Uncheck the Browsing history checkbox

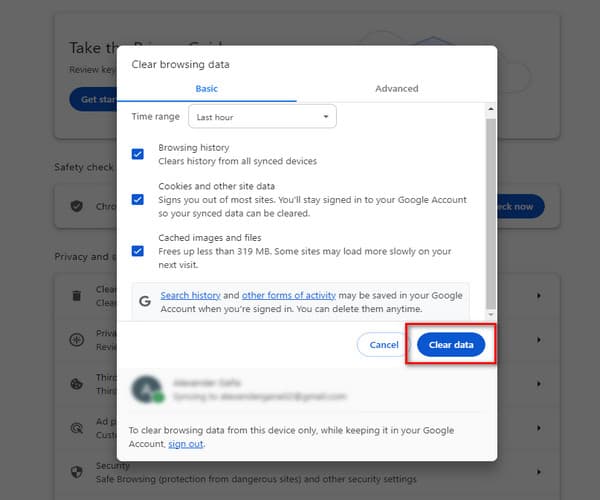click(138, 154)
